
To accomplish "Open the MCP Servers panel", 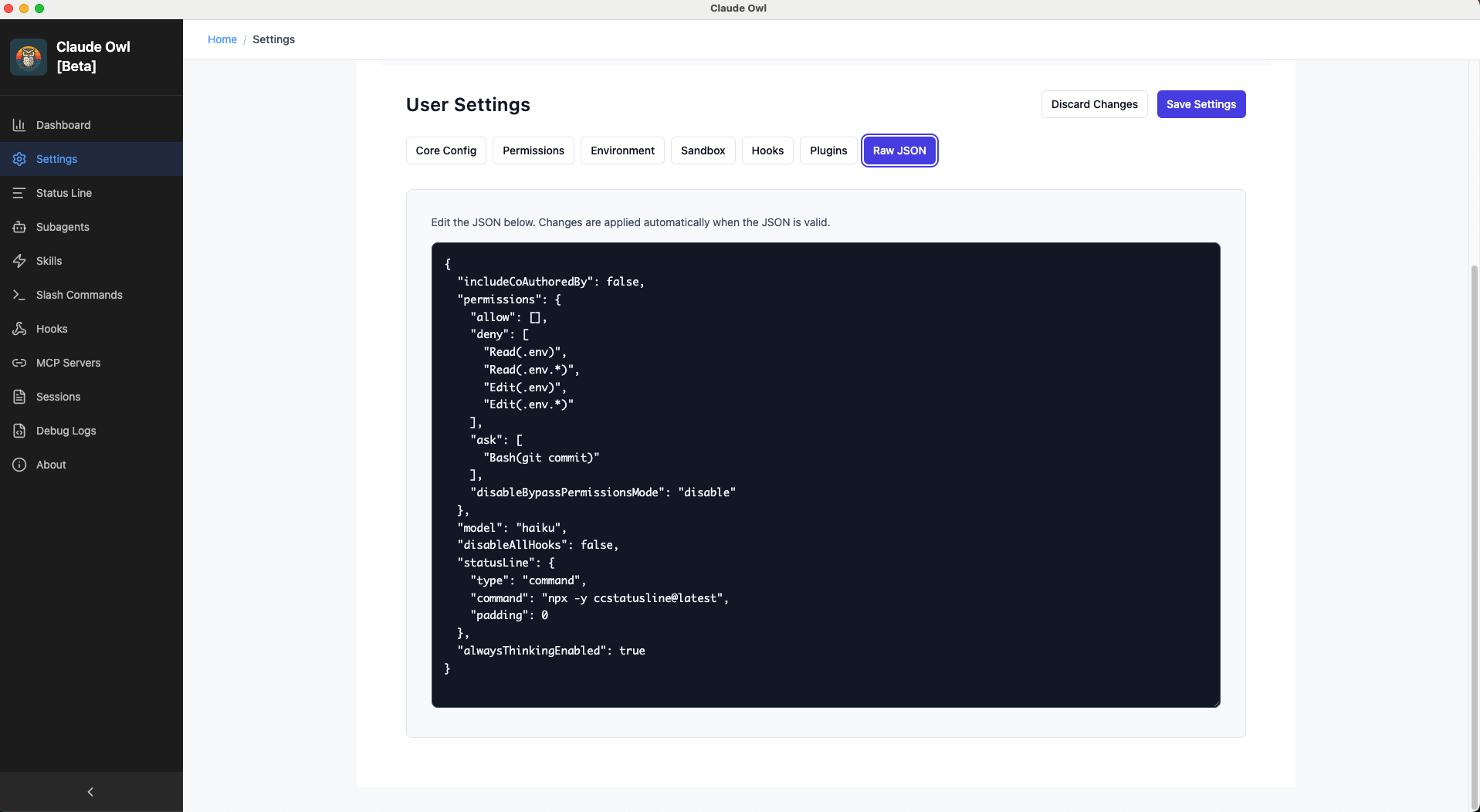I will (x=68, y=363).
